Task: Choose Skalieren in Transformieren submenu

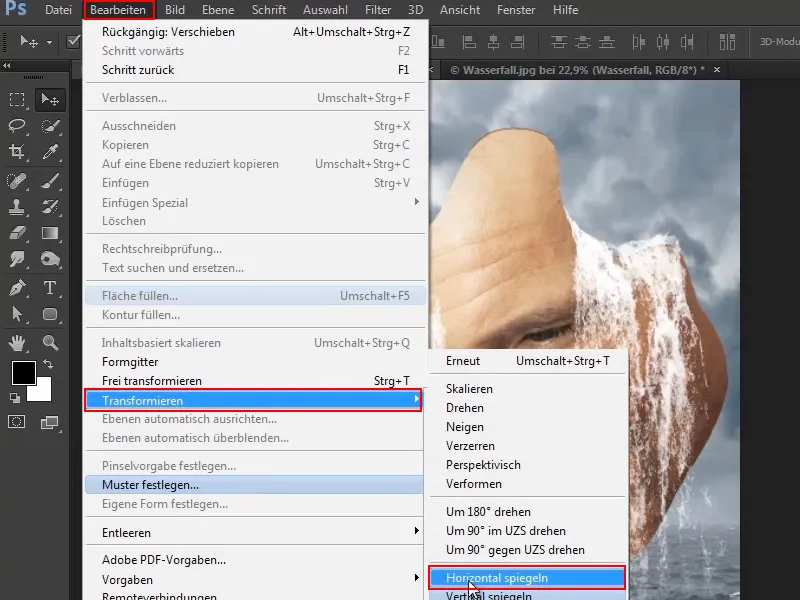Action: point(527,389)
